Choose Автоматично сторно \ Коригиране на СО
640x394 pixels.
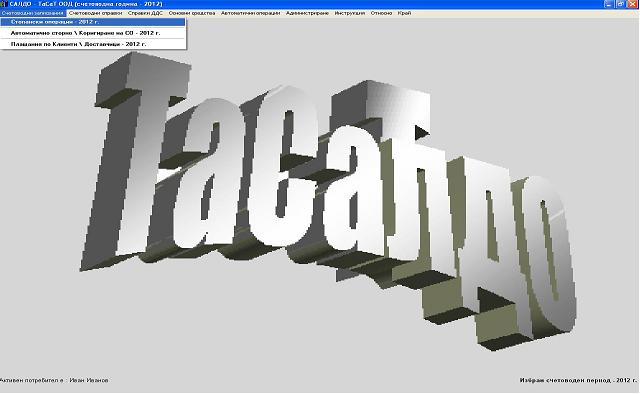pos(93,33)
